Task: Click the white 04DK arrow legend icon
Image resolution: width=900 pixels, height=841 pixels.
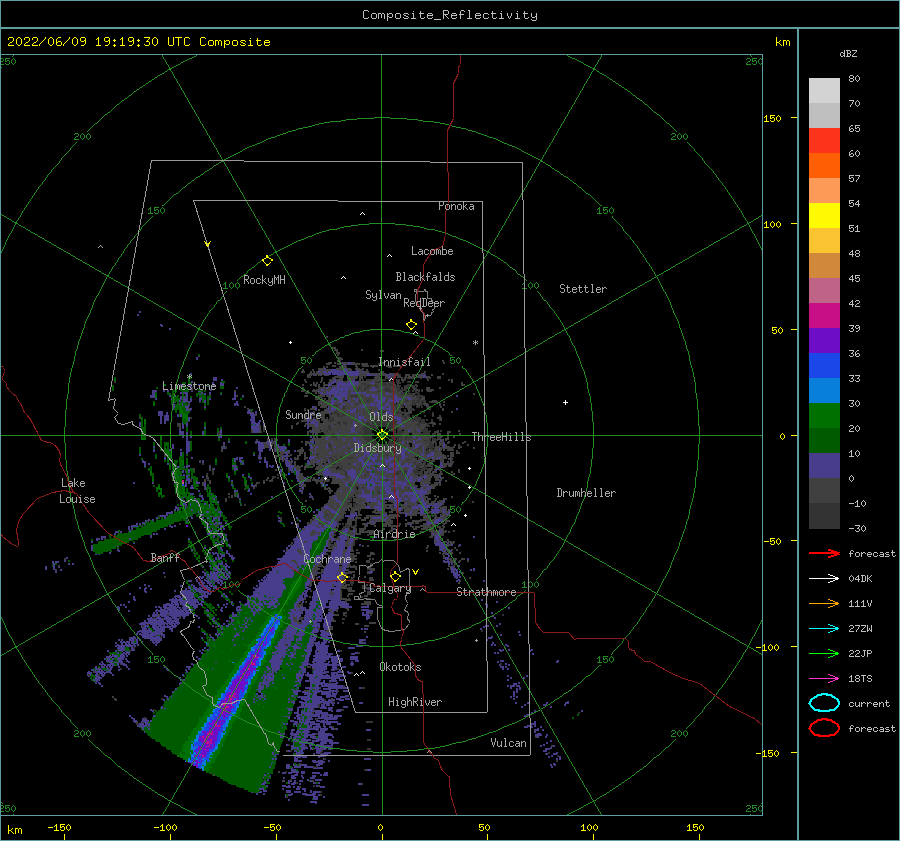Action: pyautogui.click(x=824, y=578)
